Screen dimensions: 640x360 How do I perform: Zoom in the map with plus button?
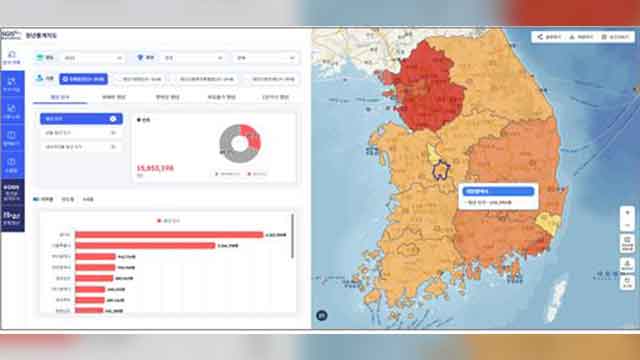(x=627, y=213)
